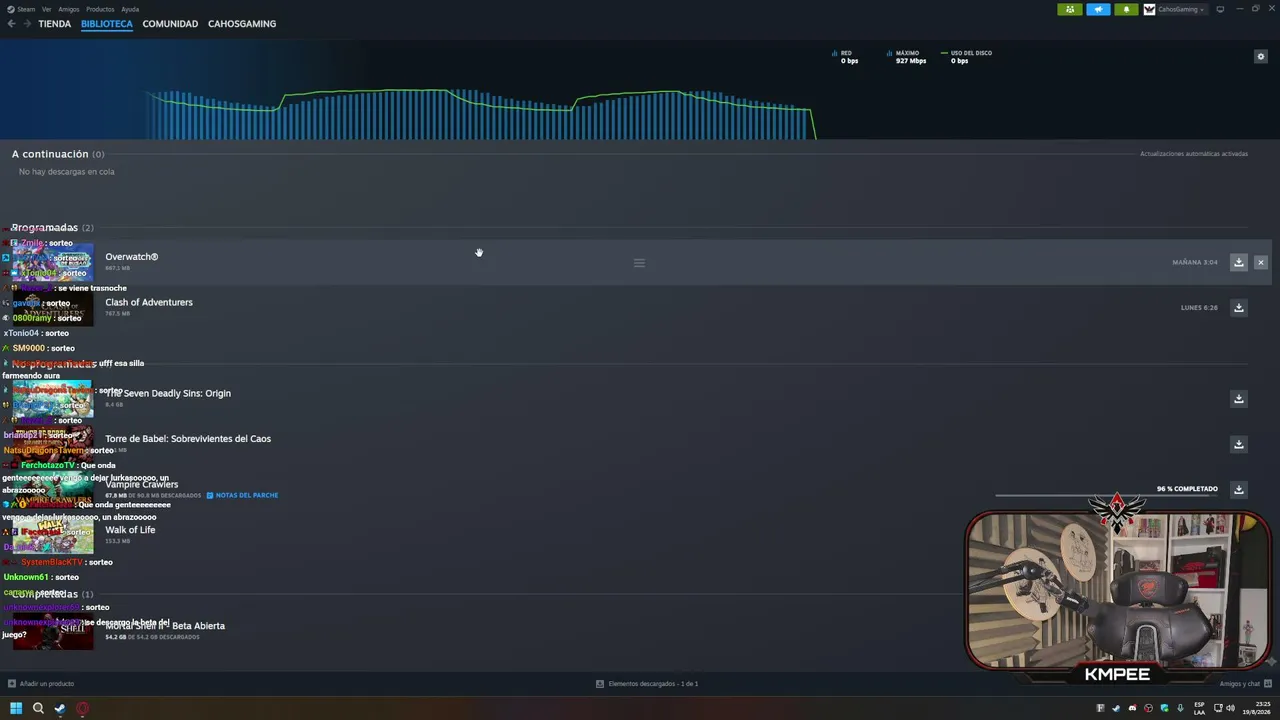Click the A continuación heading
Image resolution: width=1280 pixels, height=720 pixels.
tap(50, 154)
